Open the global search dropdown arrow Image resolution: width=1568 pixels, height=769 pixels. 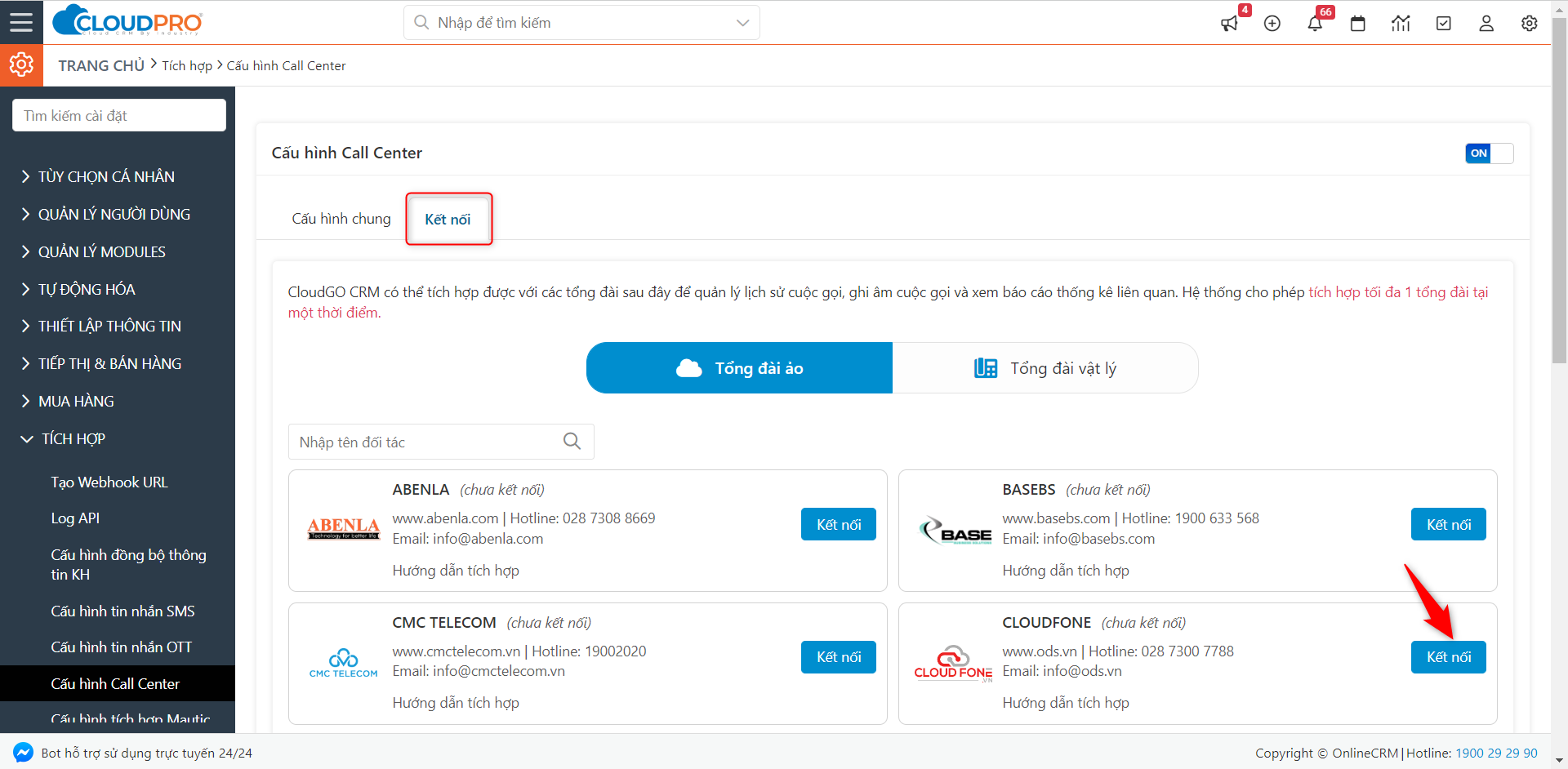point(742,23)
